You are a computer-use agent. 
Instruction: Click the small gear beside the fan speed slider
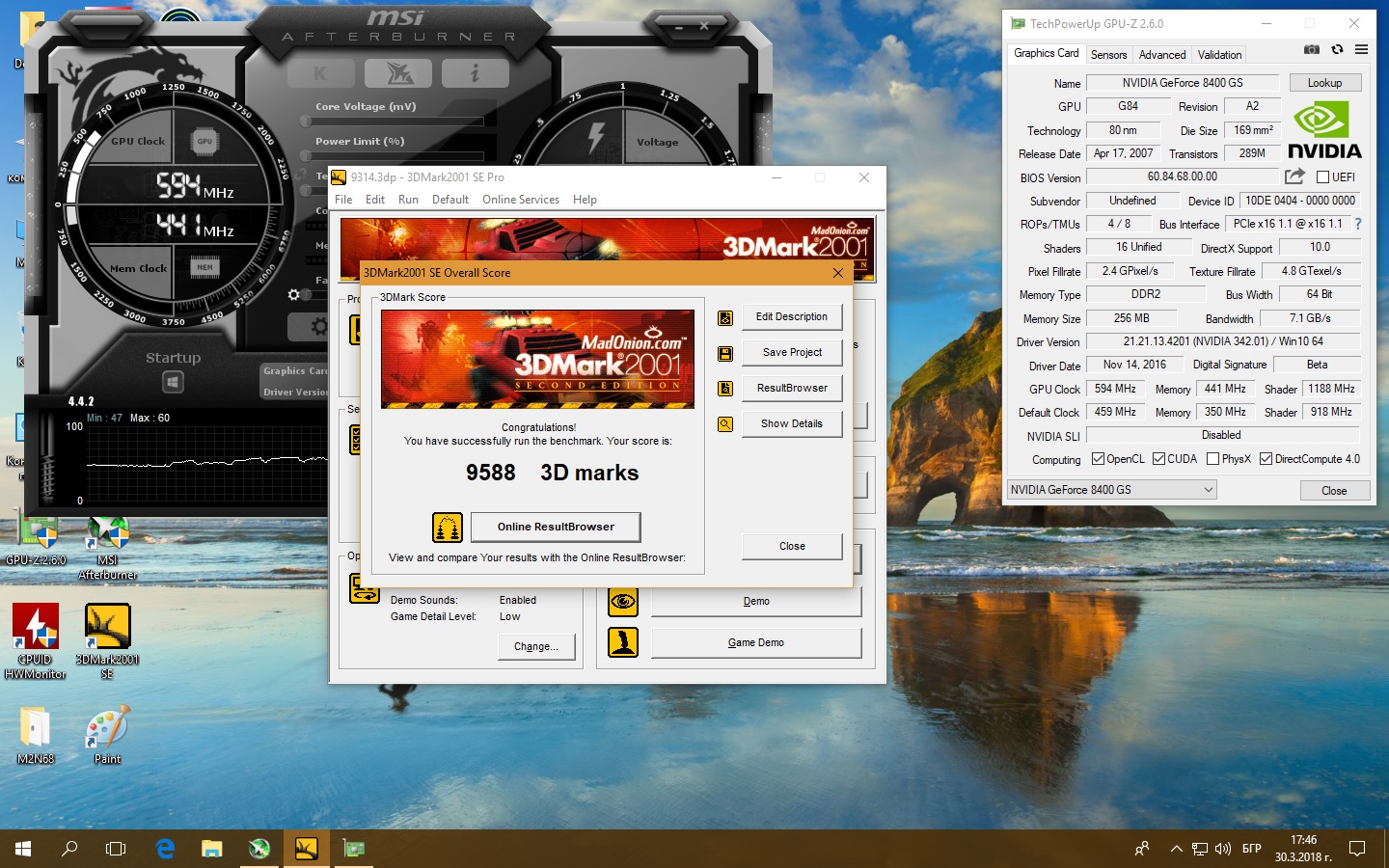coord(293,294)
